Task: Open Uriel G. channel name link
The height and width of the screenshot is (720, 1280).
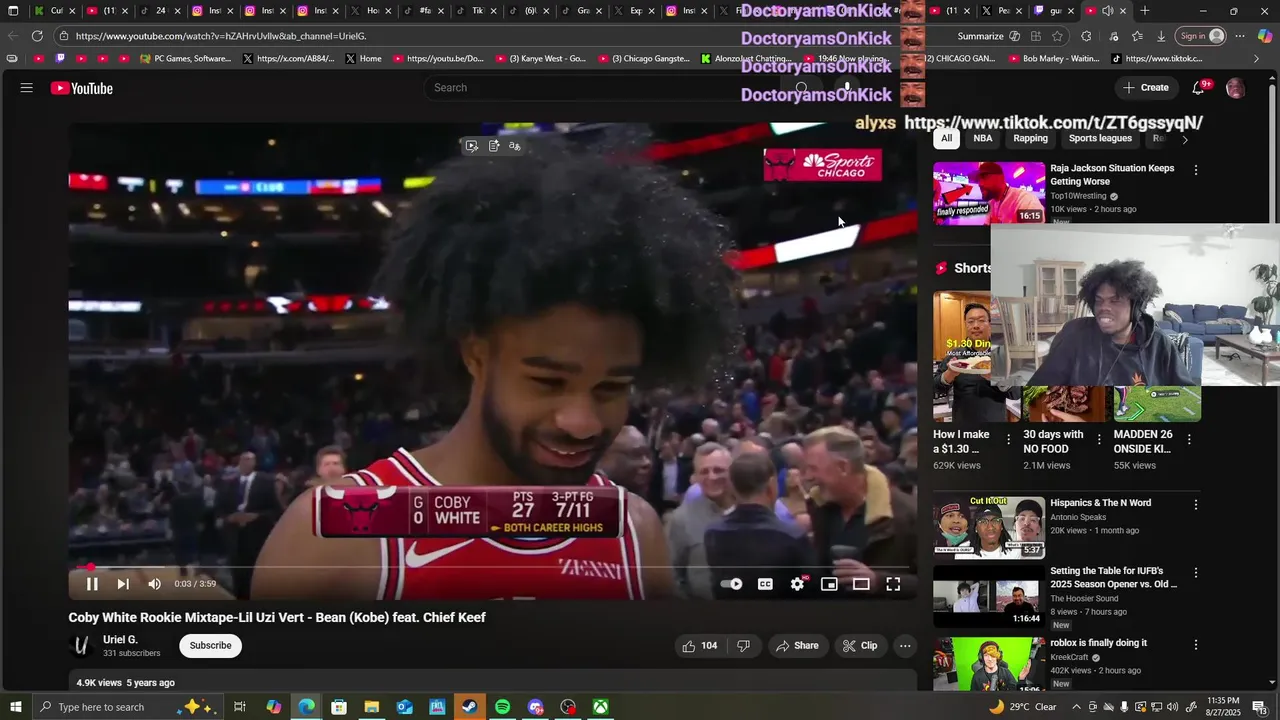Action: pos(120,640)
